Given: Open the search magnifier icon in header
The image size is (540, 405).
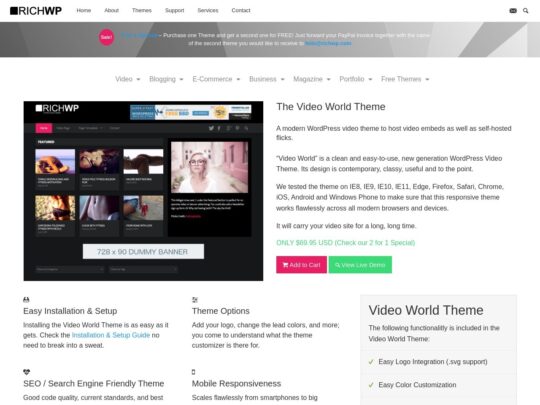Looking at the screenshot, I should 526,11.
